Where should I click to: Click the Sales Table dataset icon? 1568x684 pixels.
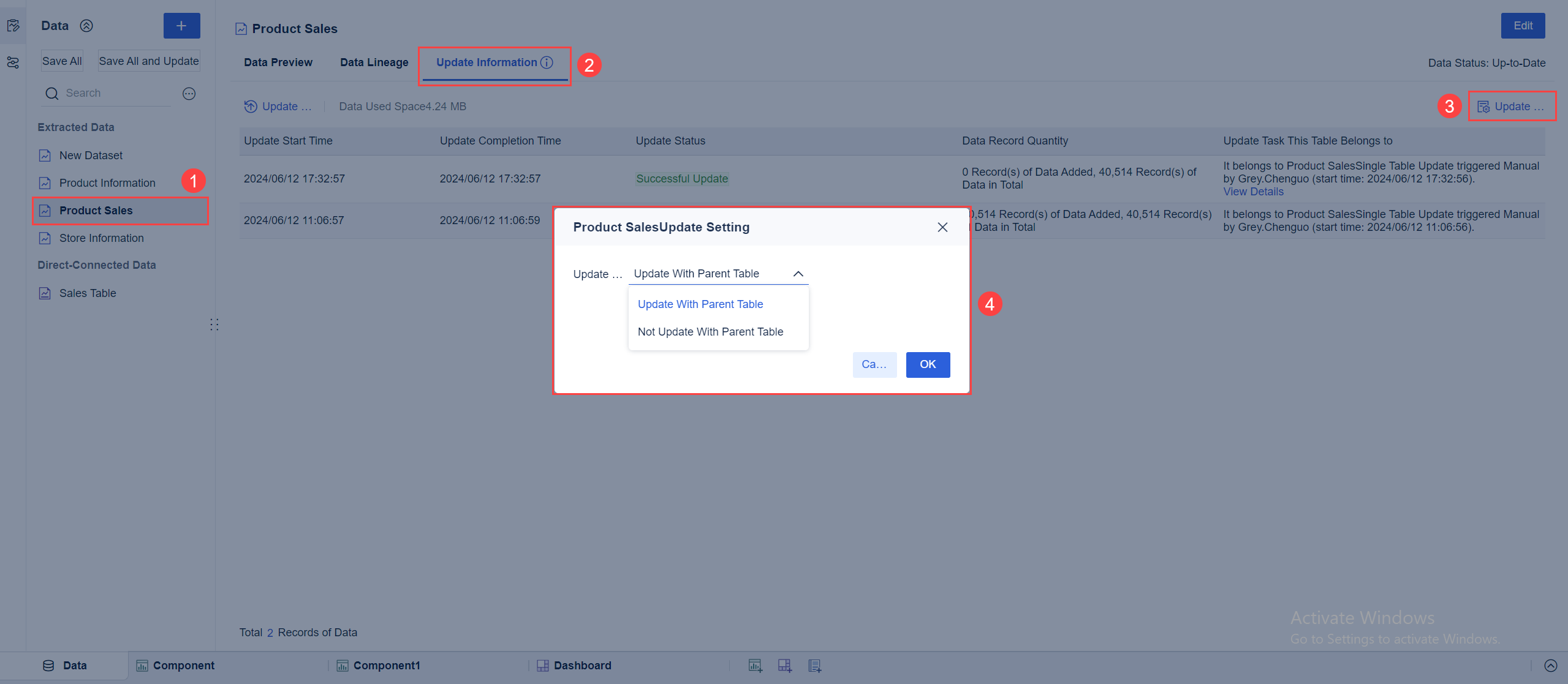tap(45, 293)
